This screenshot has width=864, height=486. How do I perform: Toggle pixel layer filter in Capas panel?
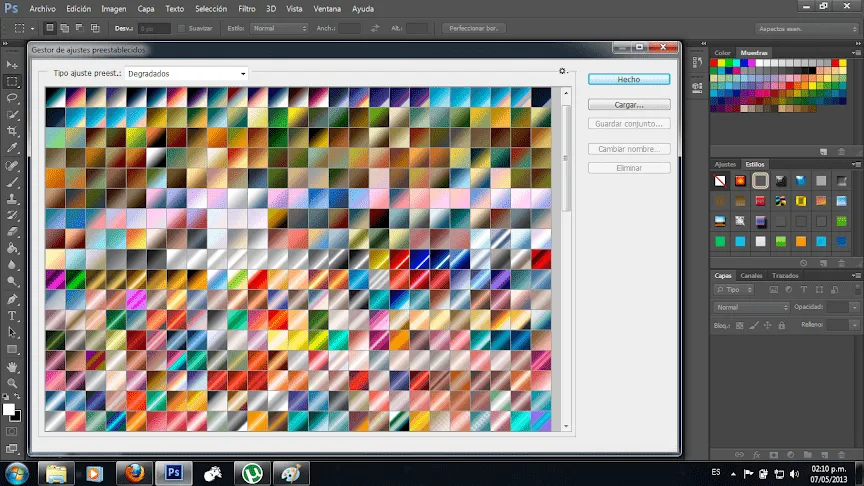point(774,290)
